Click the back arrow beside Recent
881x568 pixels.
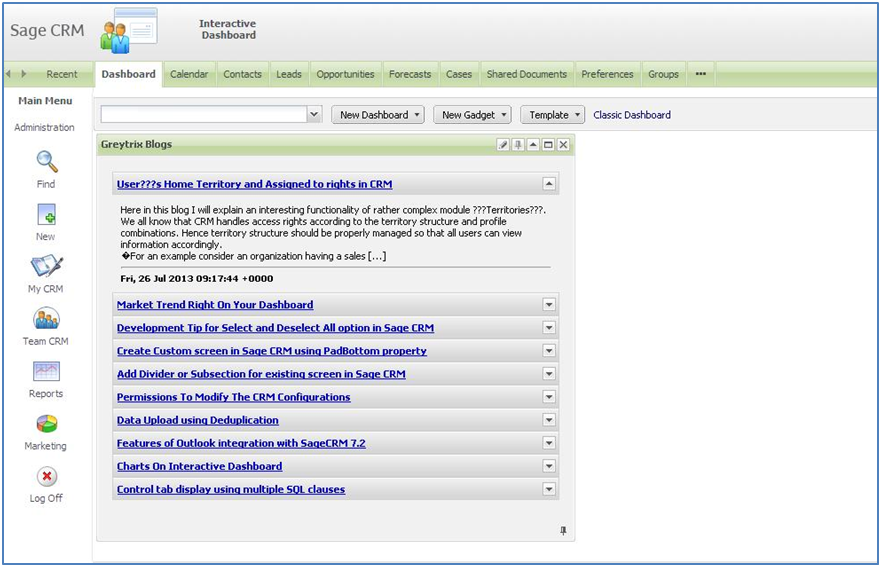pos(8,74)
